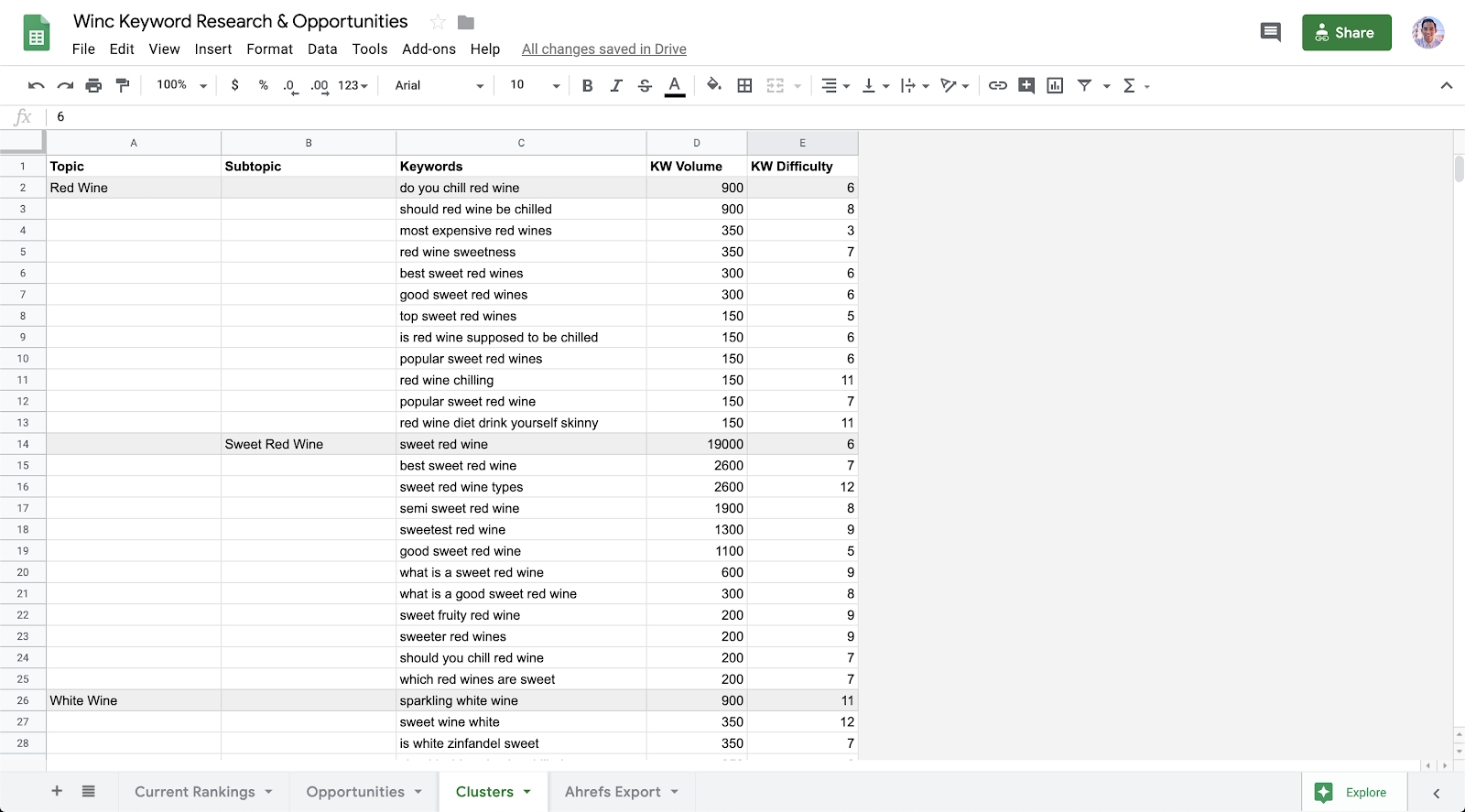Screen dimensions: 1465x812
Task: Decrease decimal places
Action: pos(290,86)
